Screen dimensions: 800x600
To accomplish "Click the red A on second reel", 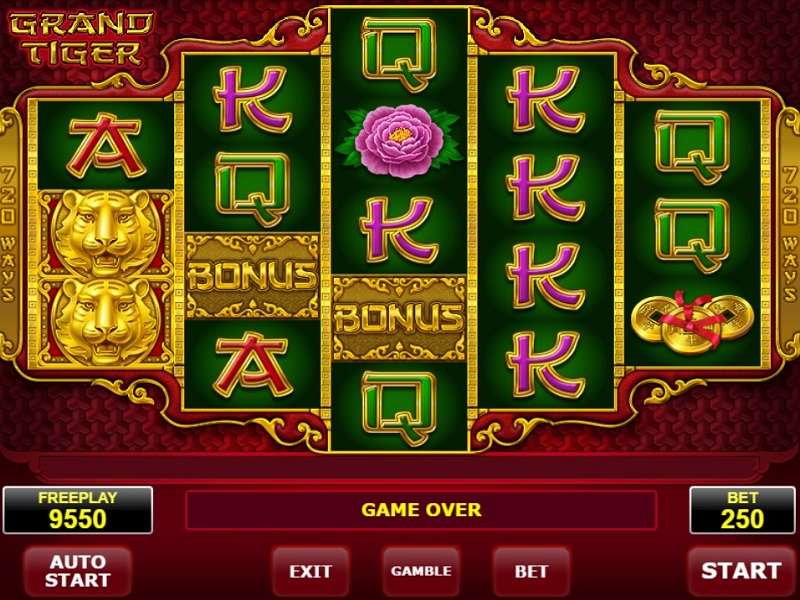I will point(252,364).
